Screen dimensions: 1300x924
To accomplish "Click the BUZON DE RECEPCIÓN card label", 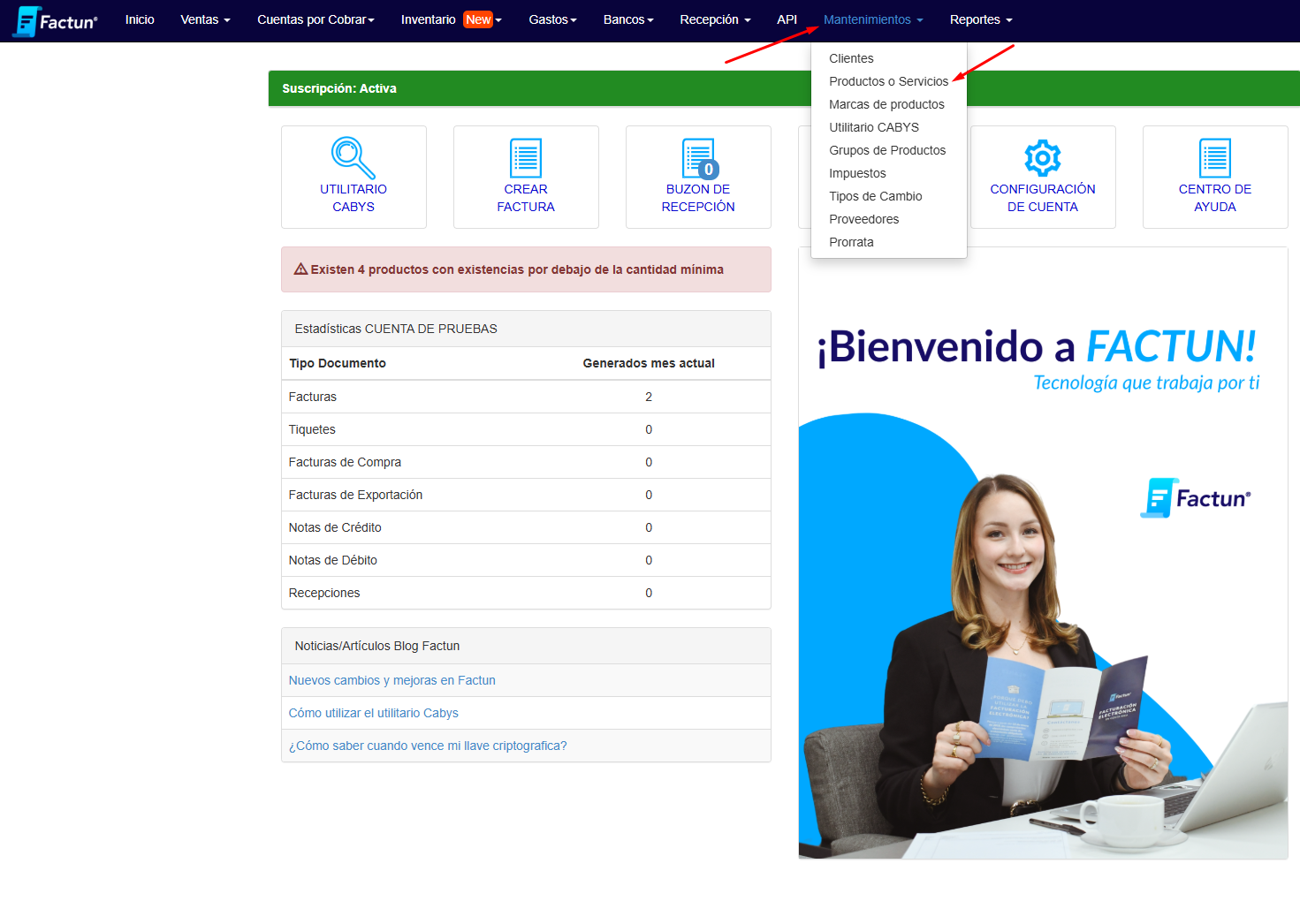I will pos(698,198).
